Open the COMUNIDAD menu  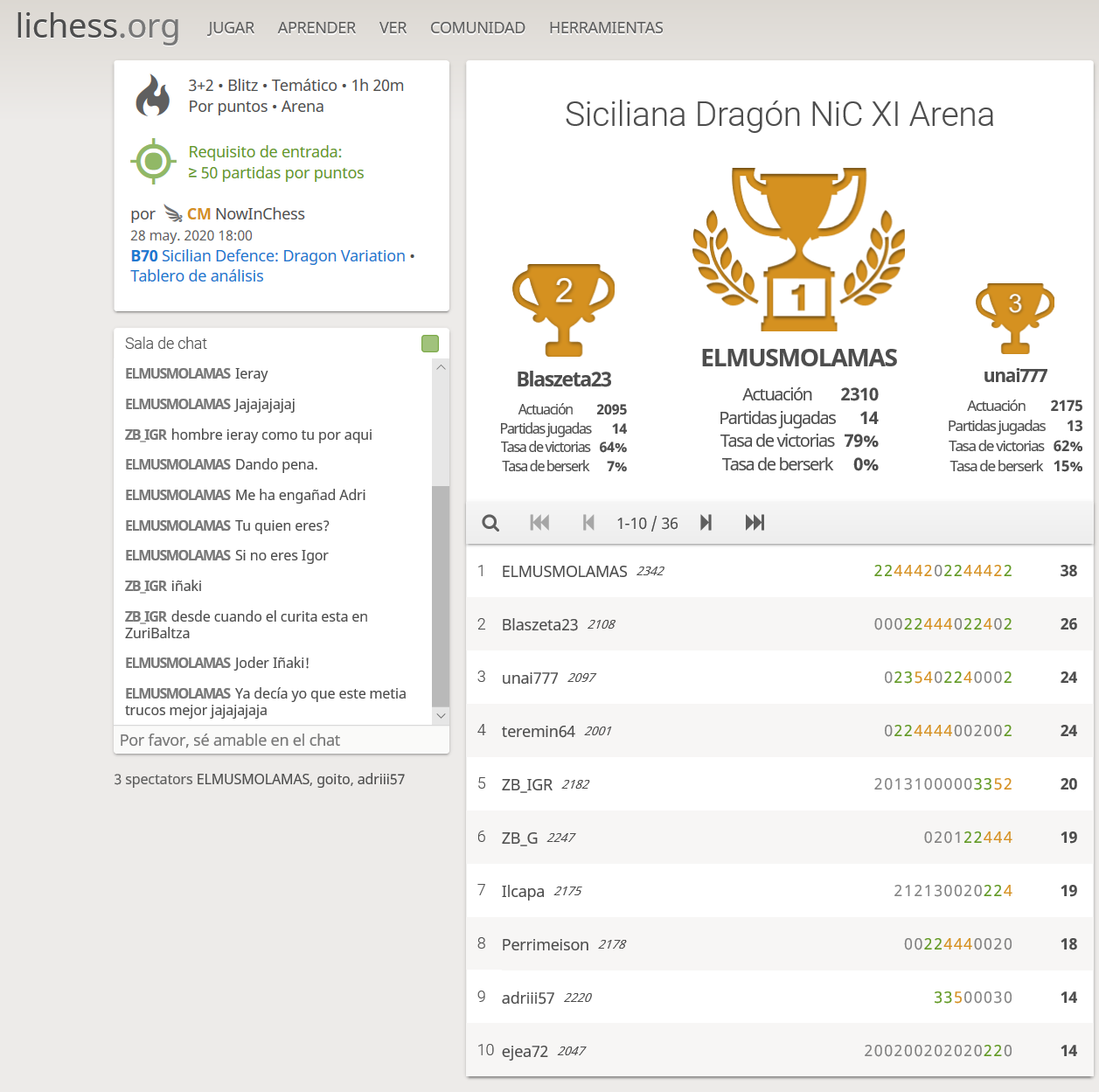(x=477, y=28)
